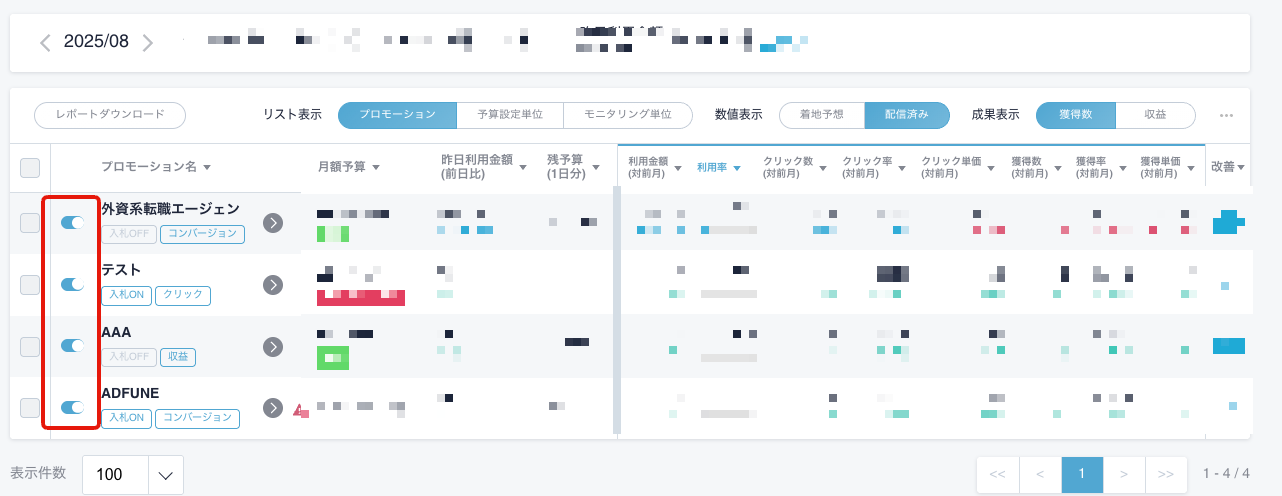The height and width of the screenshot is (496, 1282).
Task: Go to previous page with < button
Action: point(1039,474)
